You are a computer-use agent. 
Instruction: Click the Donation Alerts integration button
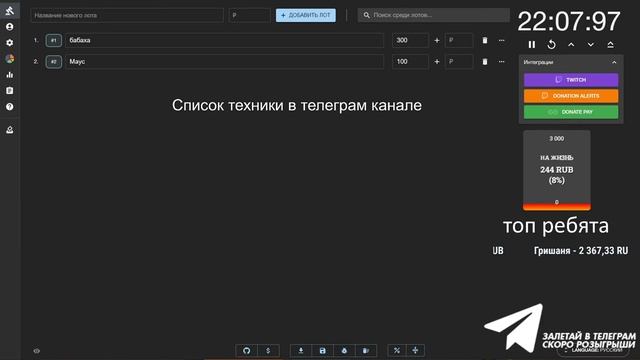pos(571,96)
